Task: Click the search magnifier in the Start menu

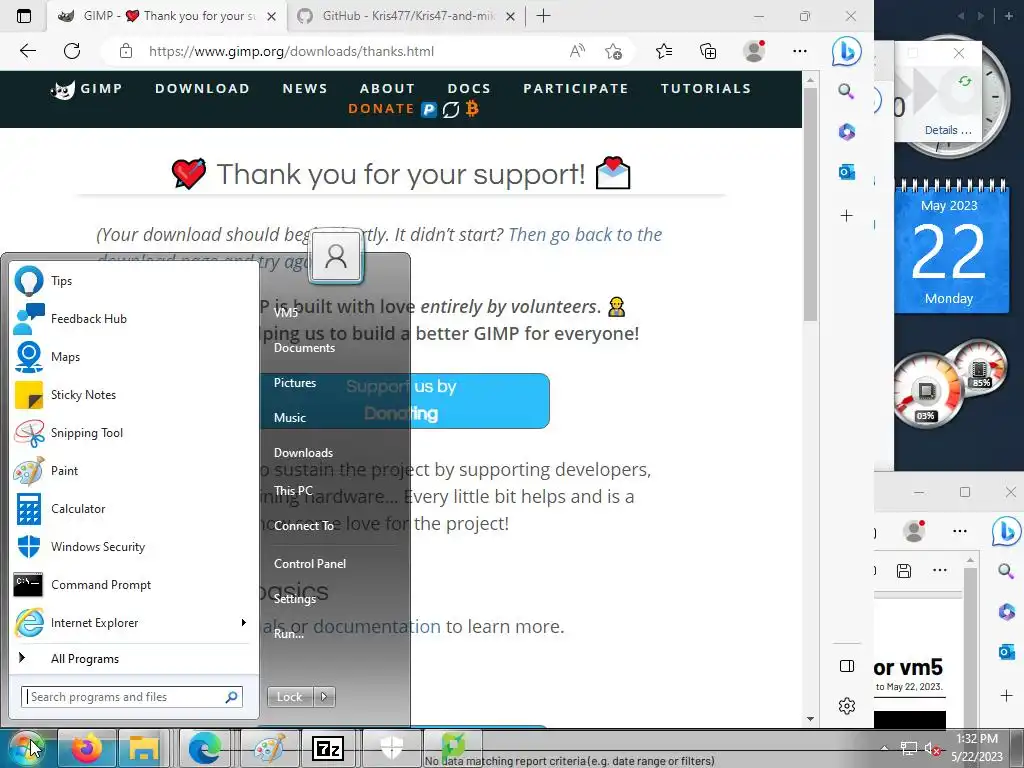Action: pyautogui.click(x=231, y=697)
